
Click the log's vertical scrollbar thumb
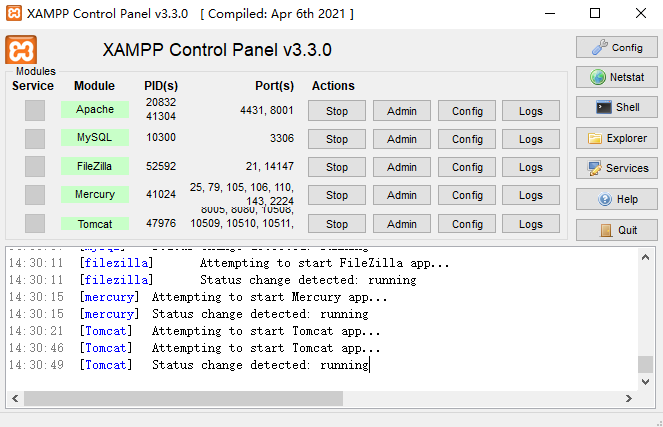tap(645, 364)
